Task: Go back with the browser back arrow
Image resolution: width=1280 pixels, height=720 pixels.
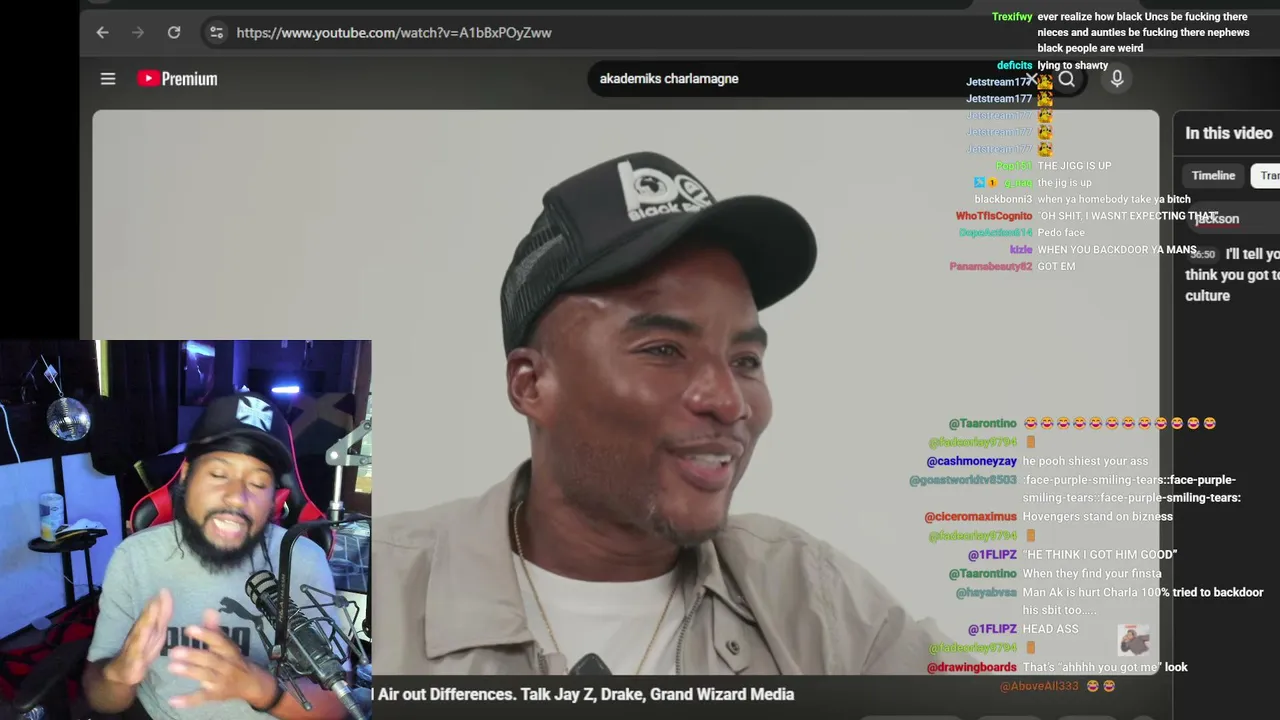Action: tap(102, 32)
